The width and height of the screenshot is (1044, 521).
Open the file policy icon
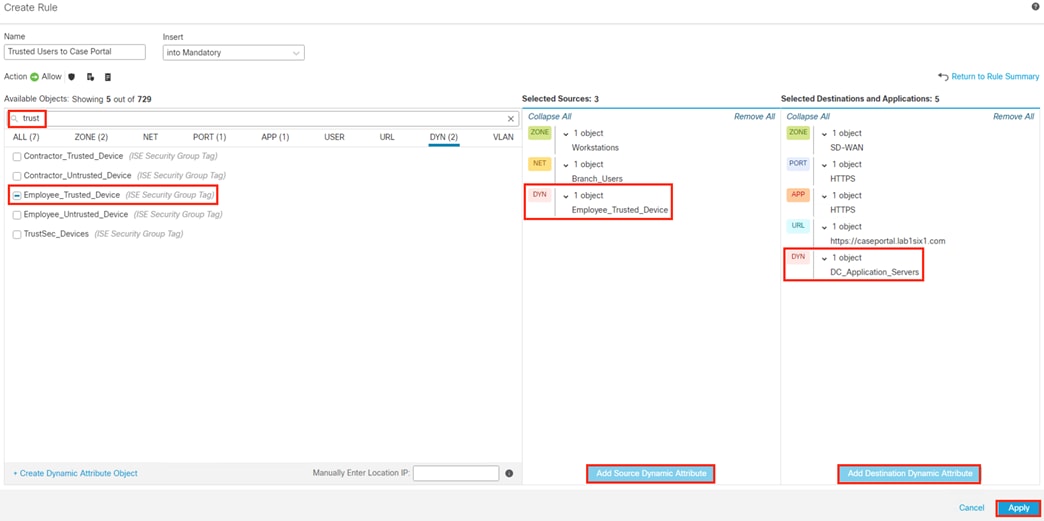pos(90,77)
